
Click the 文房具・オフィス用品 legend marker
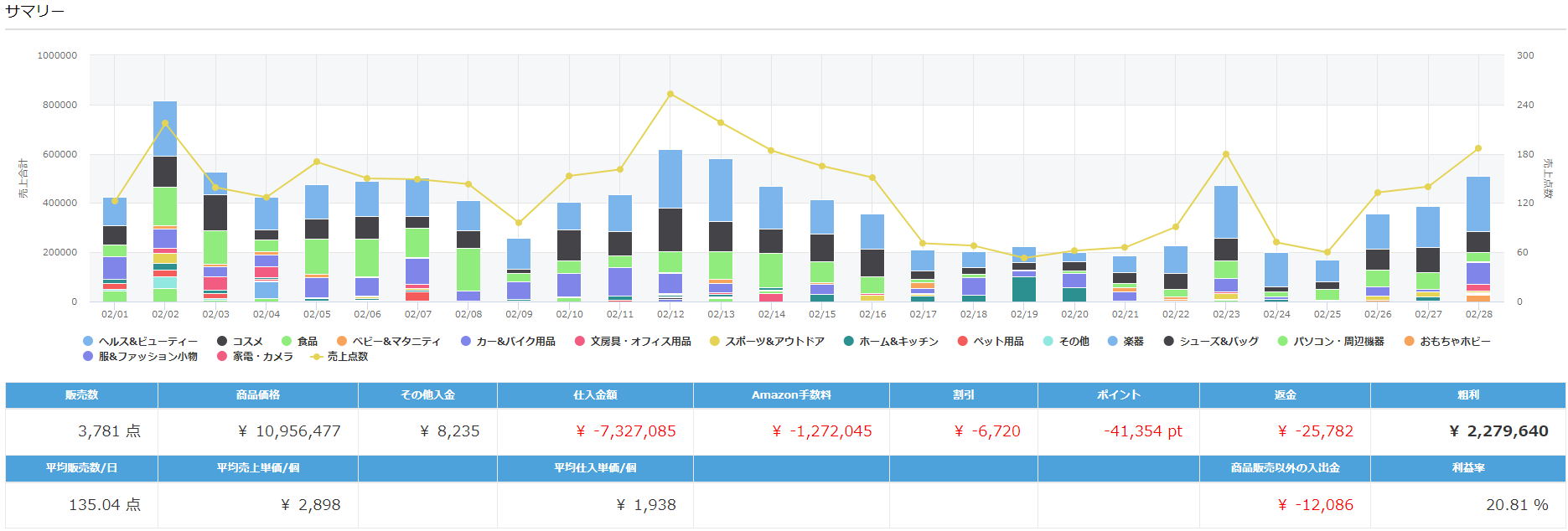pyautogui.click(x=580, y=342)
